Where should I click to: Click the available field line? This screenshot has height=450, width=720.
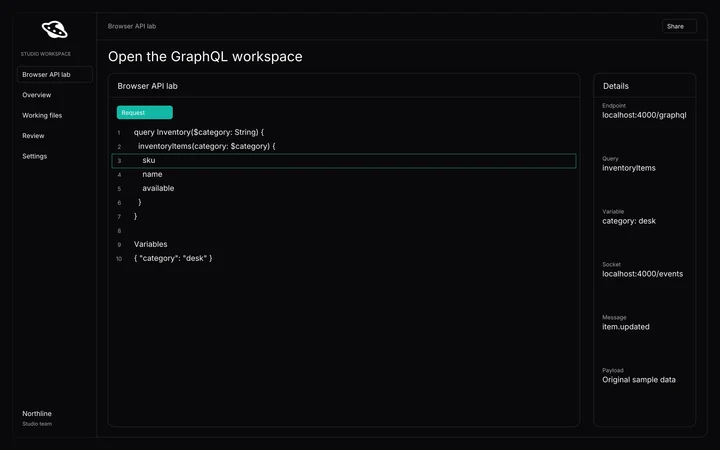tap(158, 188)
